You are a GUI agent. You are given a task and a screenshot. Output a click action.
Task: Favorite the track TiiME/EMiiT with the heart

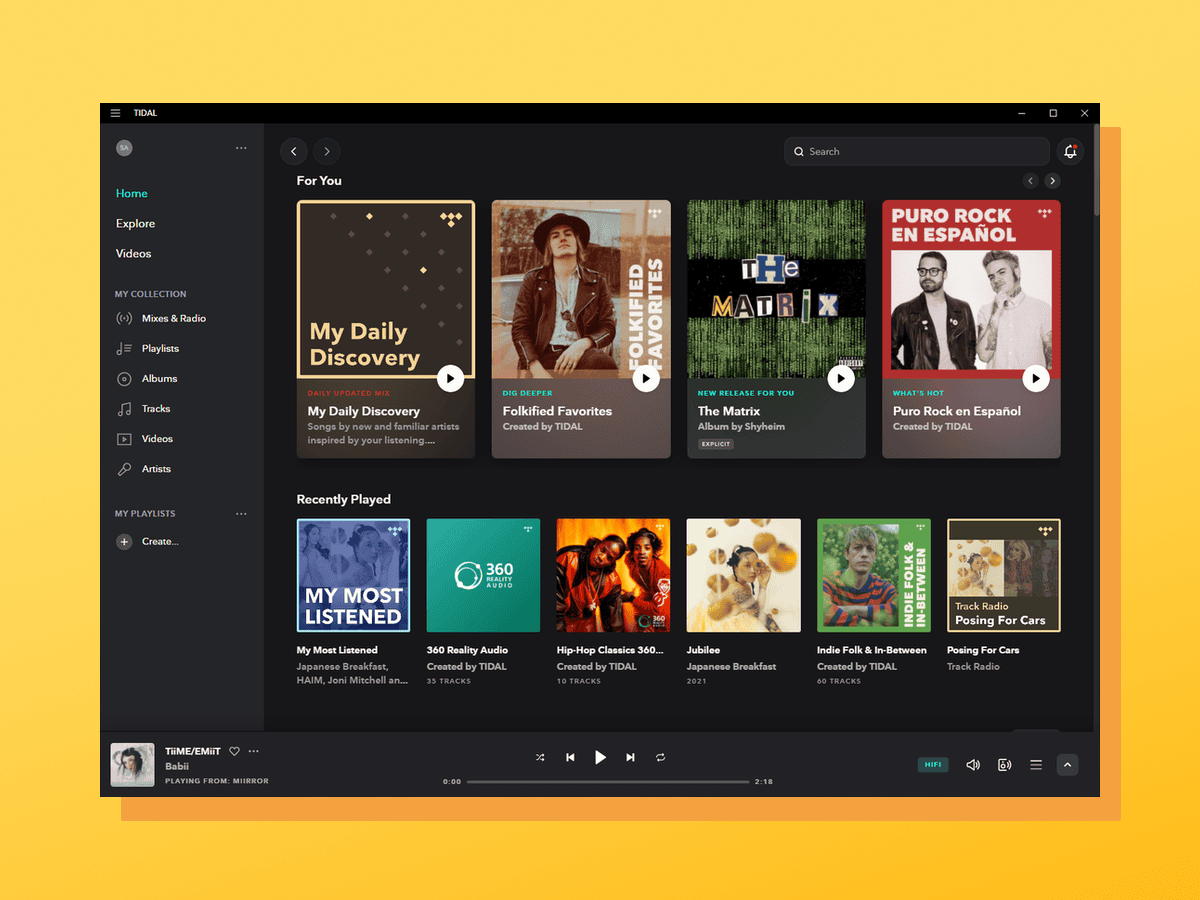pyautogui.click(x=234, y=751)
